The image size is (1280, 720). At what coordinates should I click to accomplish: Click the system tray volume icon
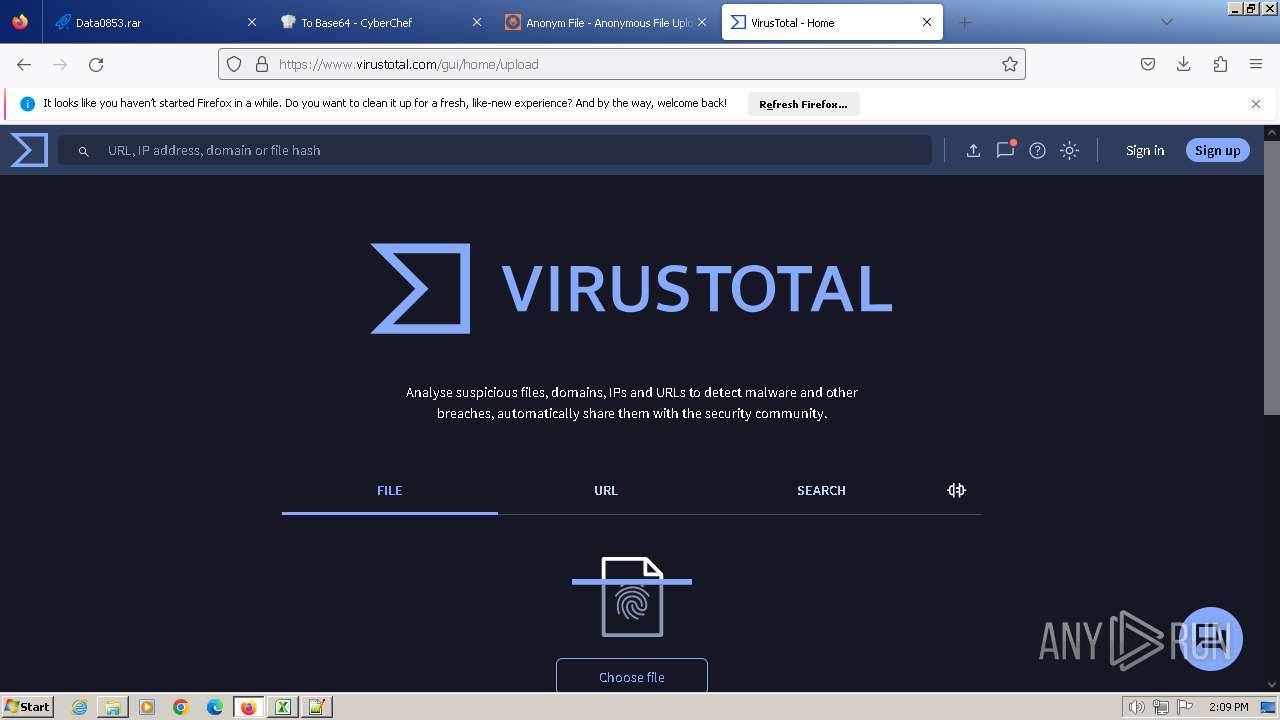(1136, 707)
